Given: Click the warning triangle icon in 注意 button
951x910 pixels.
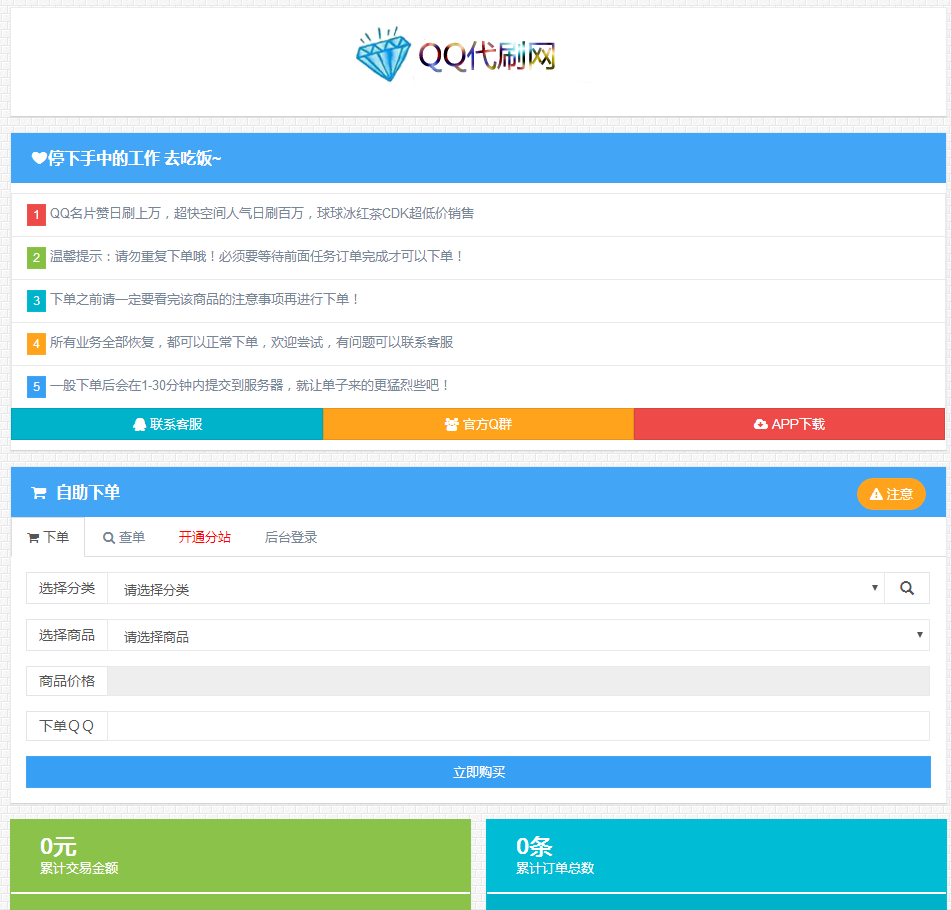Looking at the screenshot, I should click(874, 493).
